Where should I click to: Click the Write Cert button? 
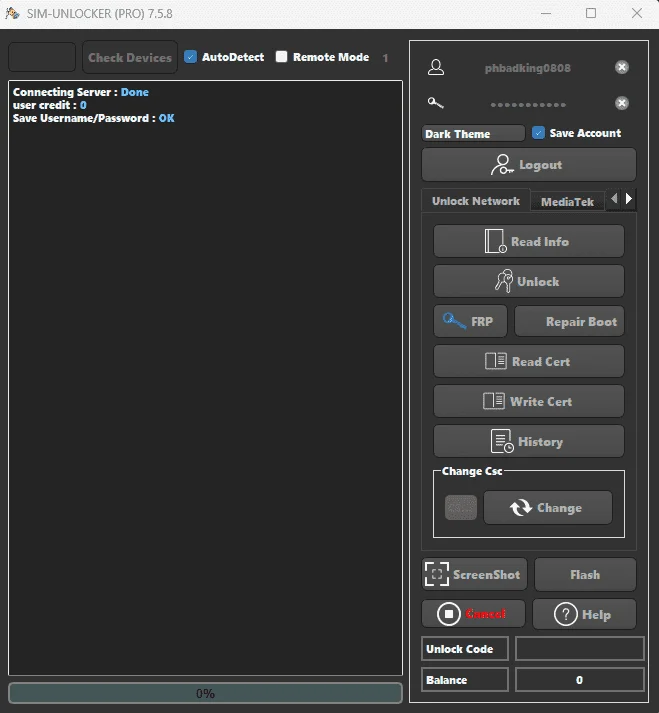(x=528, y=401)
